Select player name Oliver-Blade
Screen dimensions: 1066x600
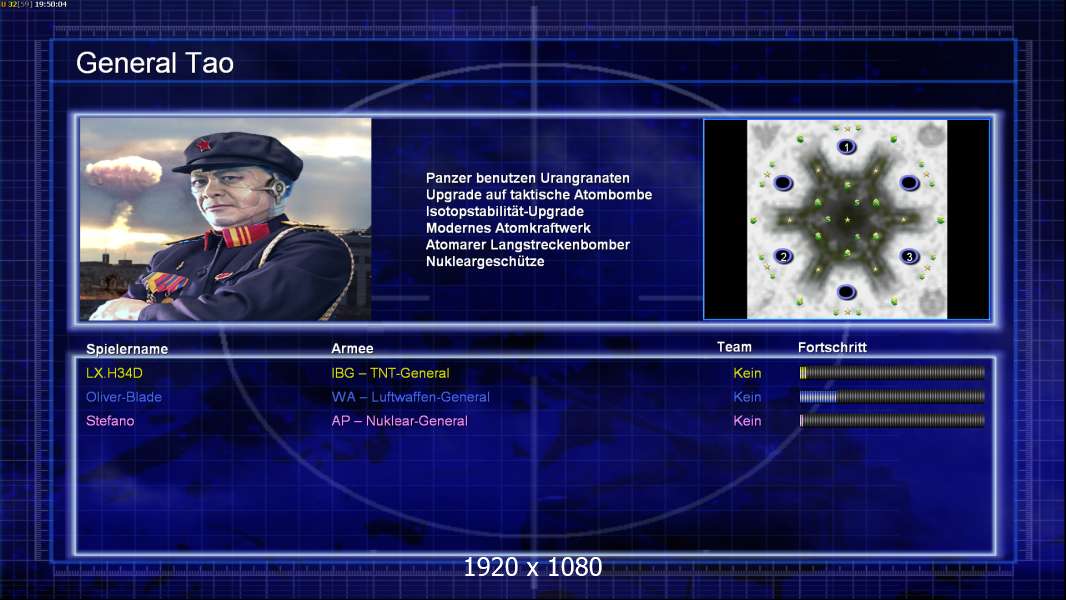[124, 397]
